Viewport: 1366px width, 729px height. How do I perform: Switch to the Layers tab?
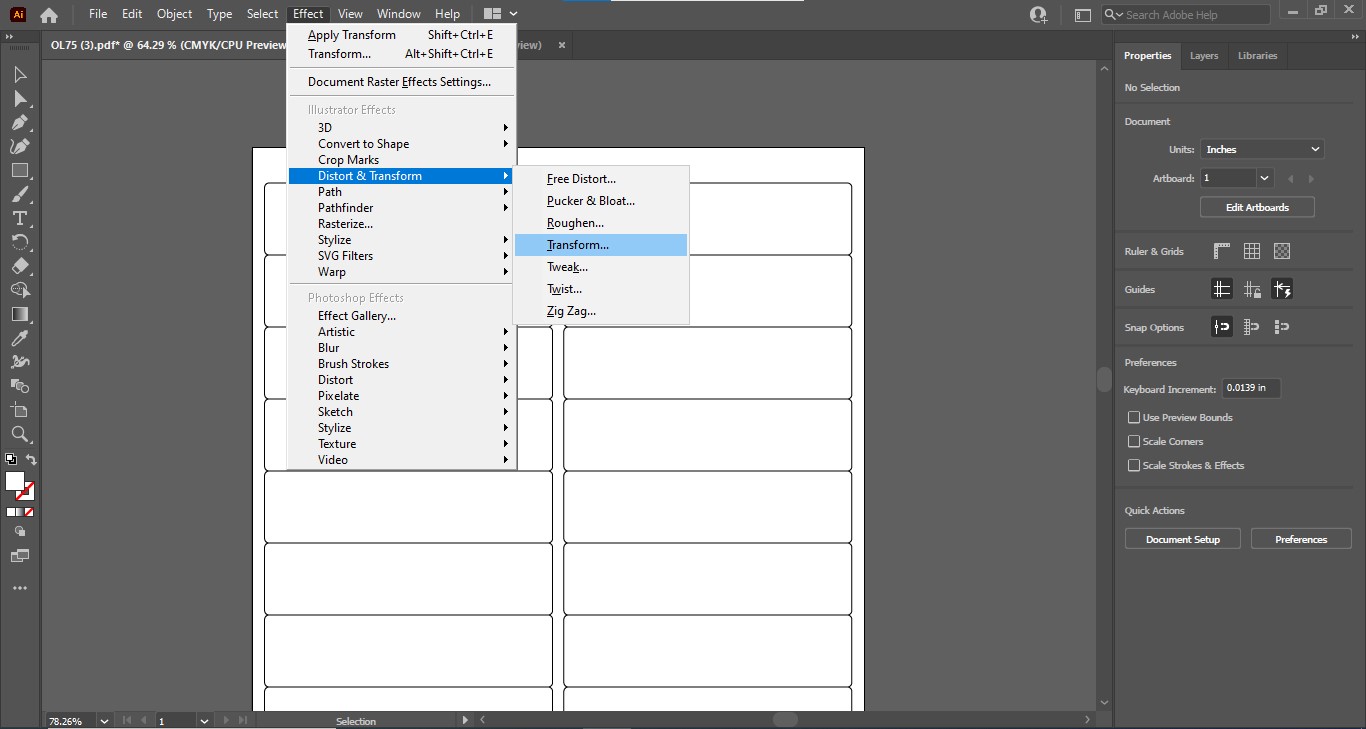(1204, 56)
